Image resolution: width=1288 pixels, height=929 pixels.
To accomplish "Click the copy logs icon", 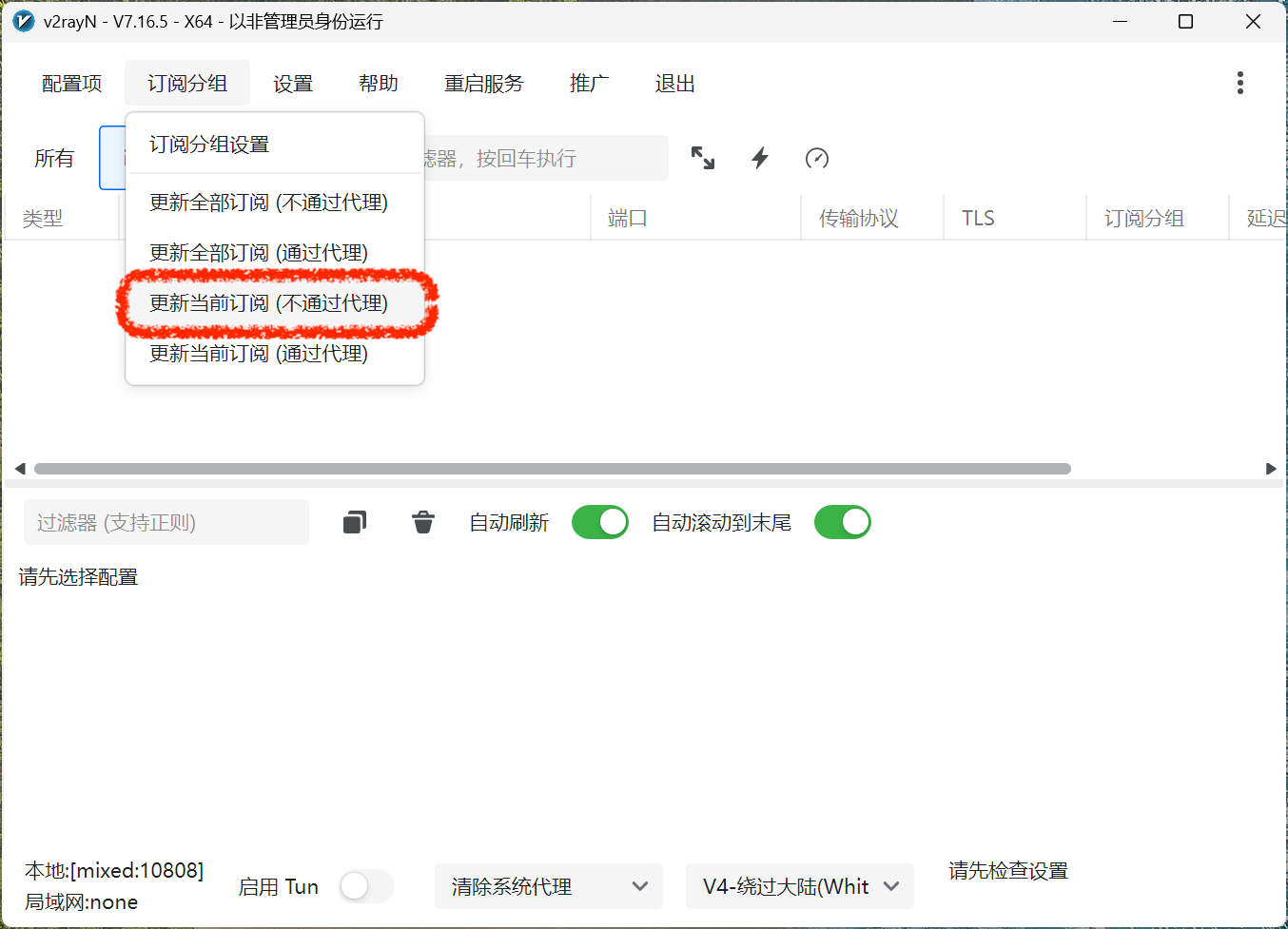I will pos(354,521).
